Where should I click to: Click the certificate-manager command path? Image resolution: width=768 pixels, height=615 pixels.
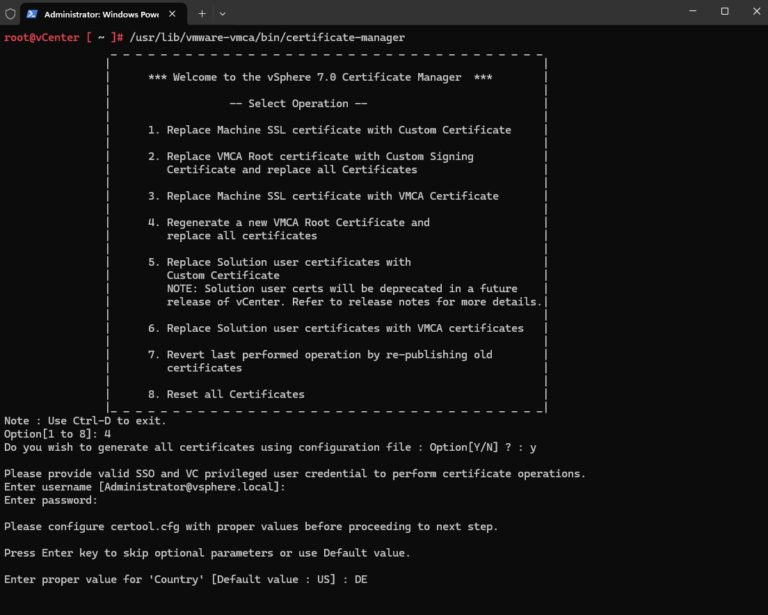click(267, 38)
